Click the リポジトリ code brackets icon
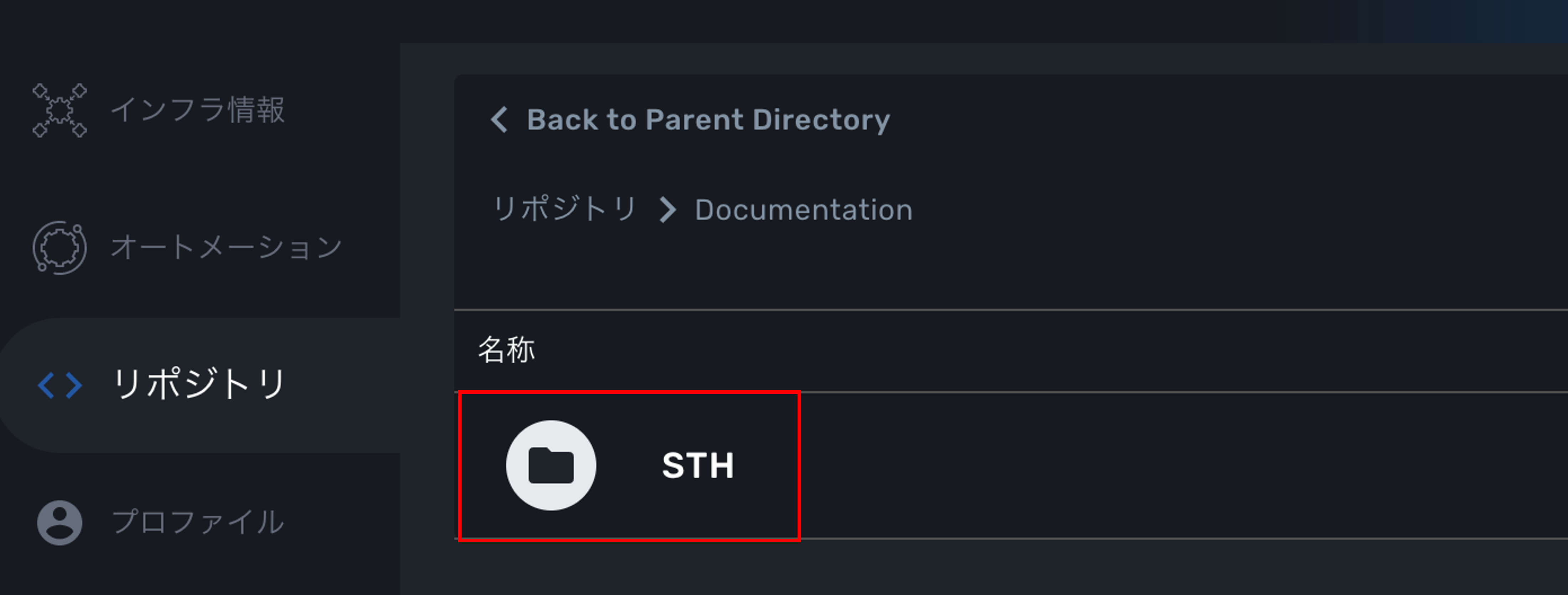This screenshot has height=595, width=1568. click(x=60, y=385)
